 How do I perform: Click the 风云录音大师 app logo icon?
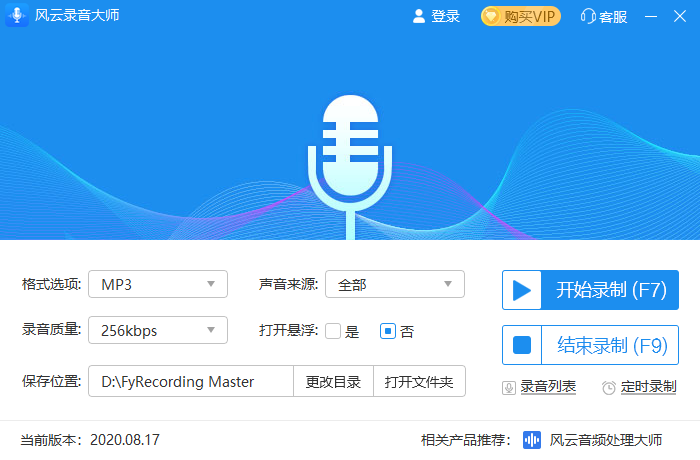(17, 16)
